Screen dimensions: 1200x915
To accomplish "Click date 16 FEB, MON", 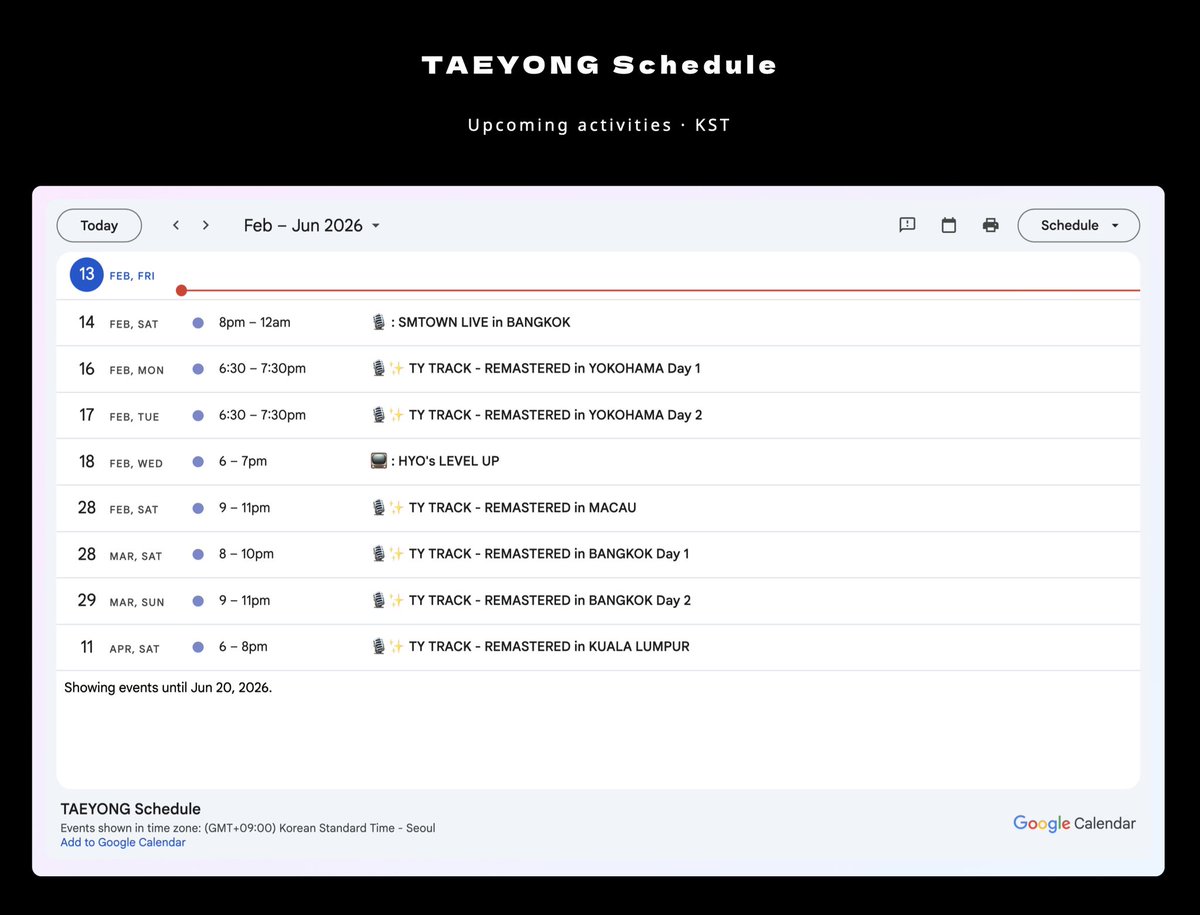I will click(x=120, y=369).
